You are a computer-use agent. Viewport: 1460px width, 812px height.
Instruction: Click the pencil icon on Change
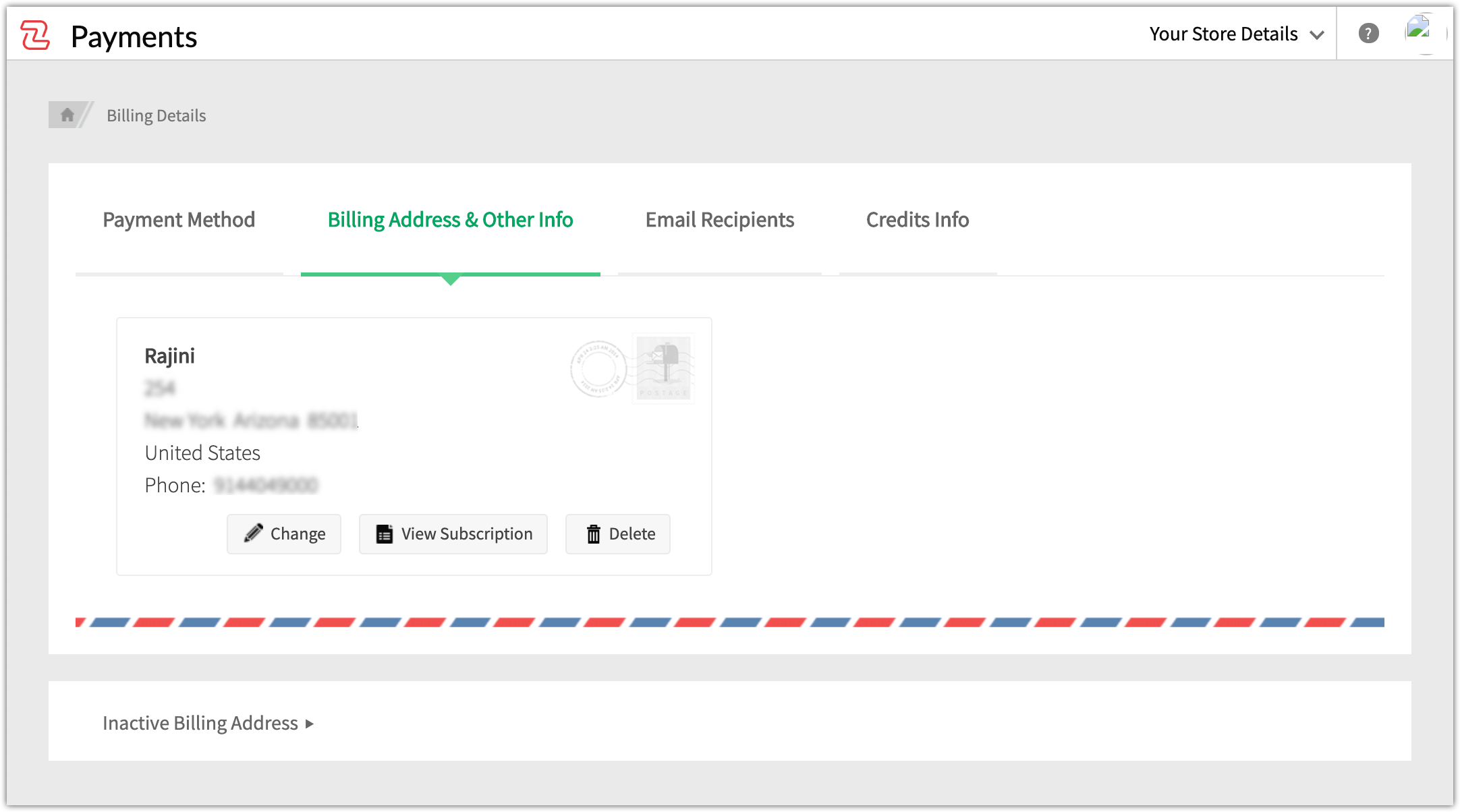pos(253,533)
